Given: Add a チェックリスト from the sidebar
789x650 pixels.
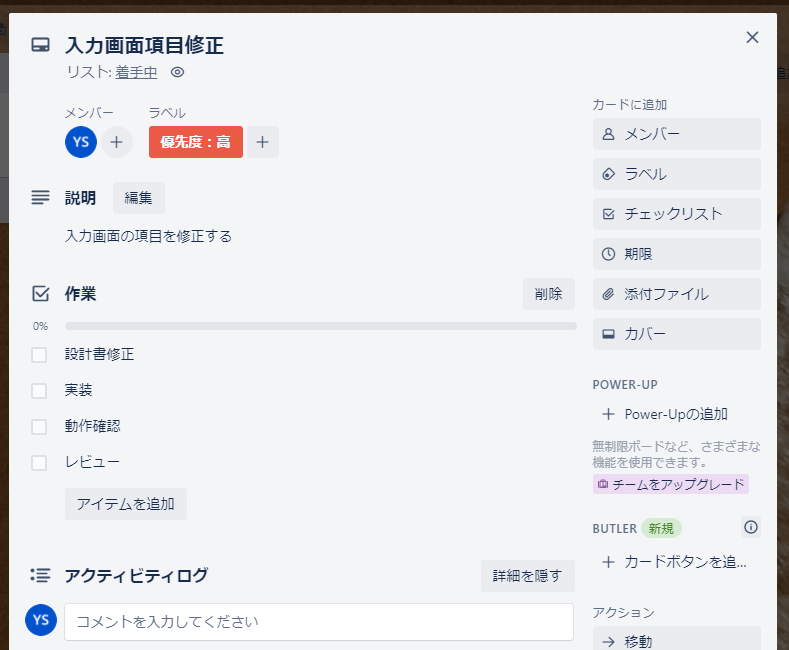Looking at the screenshot, I should (677, 214).
